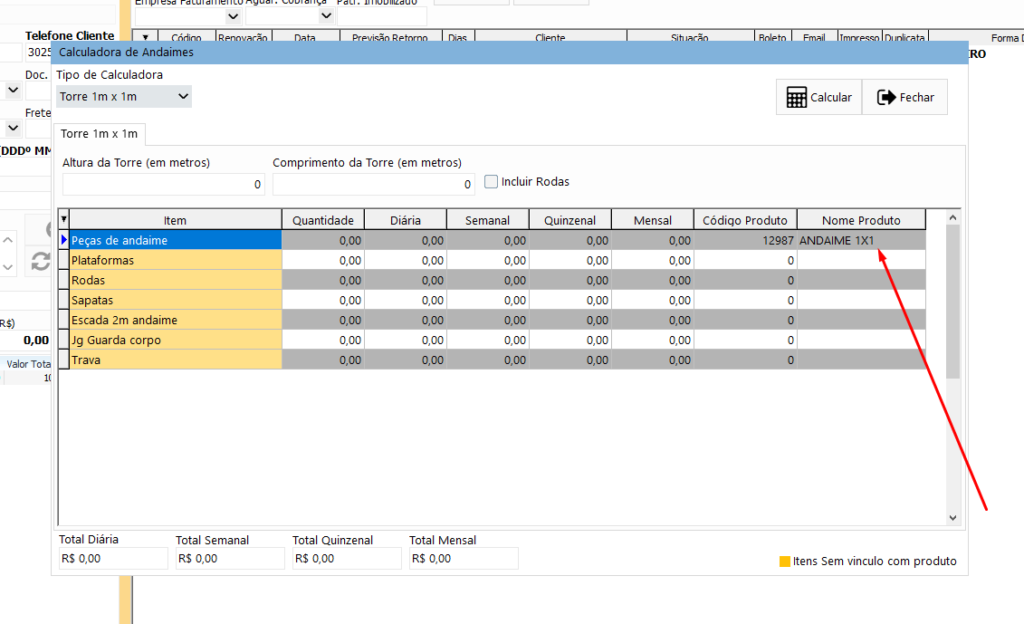The image size is (1024, 624).
Task: Click the Email header in the background grid
Action: pos(814,38)
